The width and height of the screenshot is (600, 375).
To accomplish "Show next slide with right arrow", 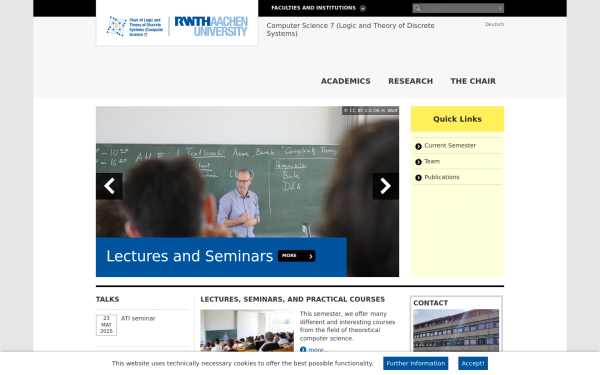I will (385, 186).
